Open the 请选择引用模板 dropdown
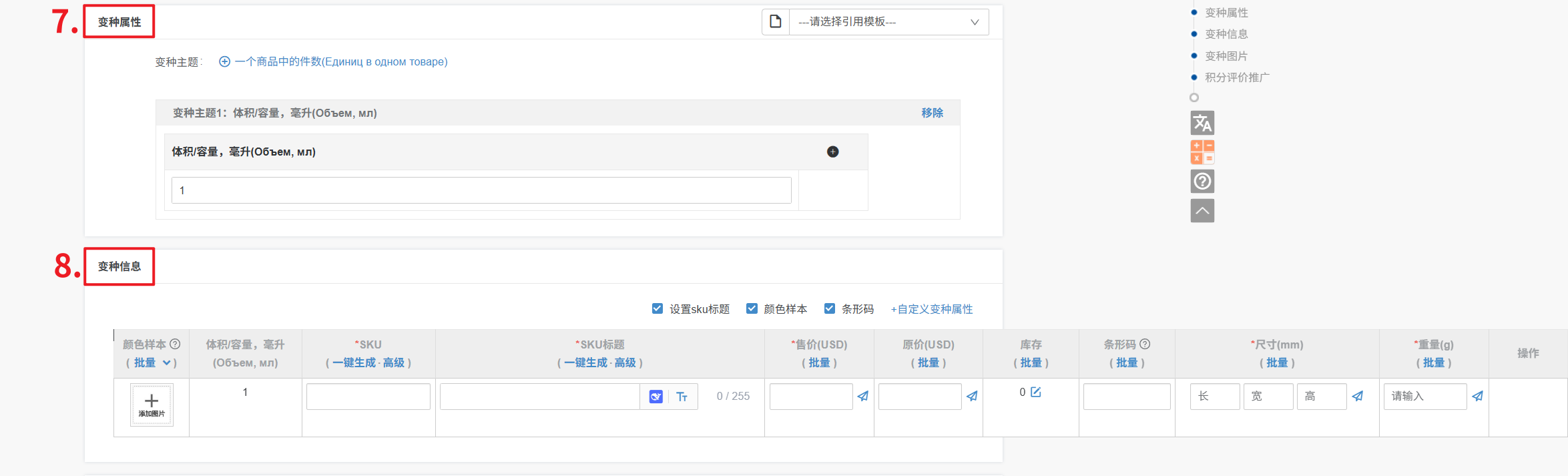 coord(888,22)
